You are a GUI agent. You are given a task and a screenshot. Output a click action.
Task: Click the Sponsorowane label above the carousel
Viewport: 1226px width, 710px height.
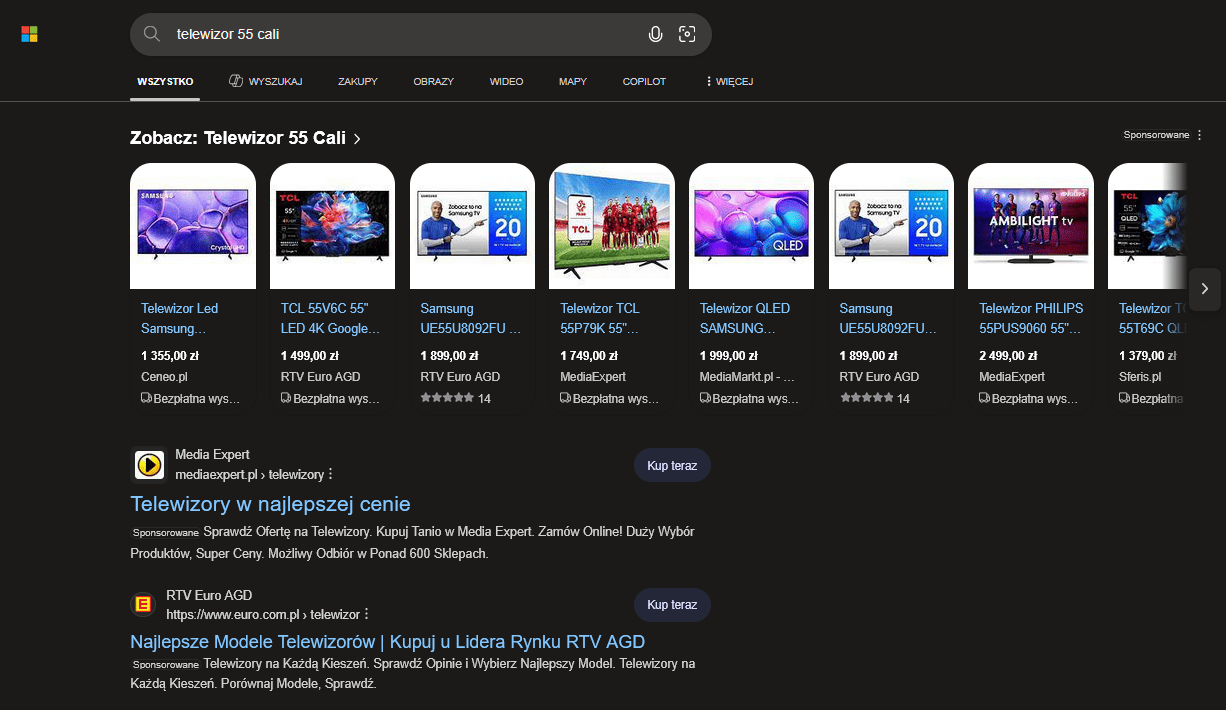tap(1156, 135)
